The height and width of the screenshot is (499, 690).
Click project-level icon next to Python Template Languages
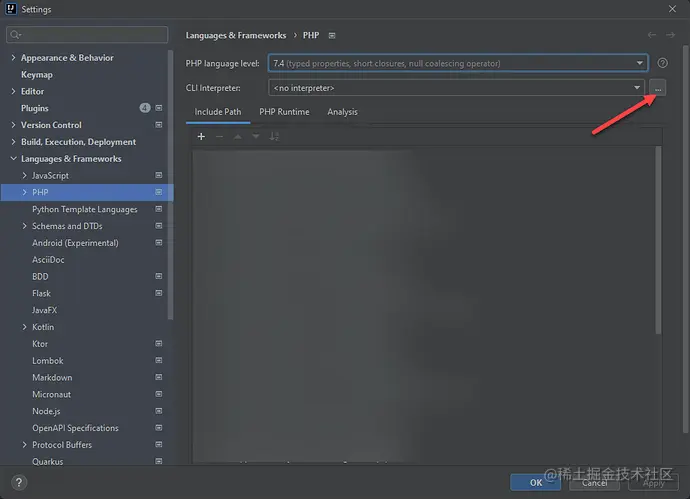coord(159,209)
